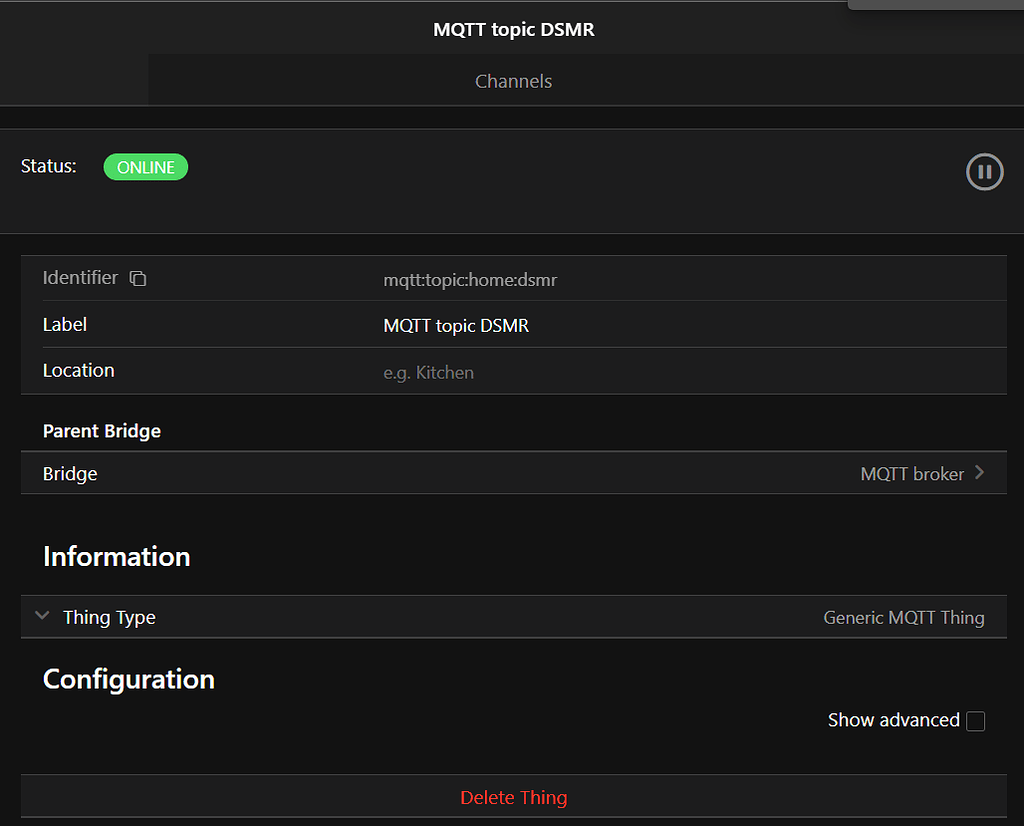Image resolution: width=1024 pixels, height=826 pixels.
Task: Click the Show advanced label
Action: pyautogui.click(x=893, y=720)
